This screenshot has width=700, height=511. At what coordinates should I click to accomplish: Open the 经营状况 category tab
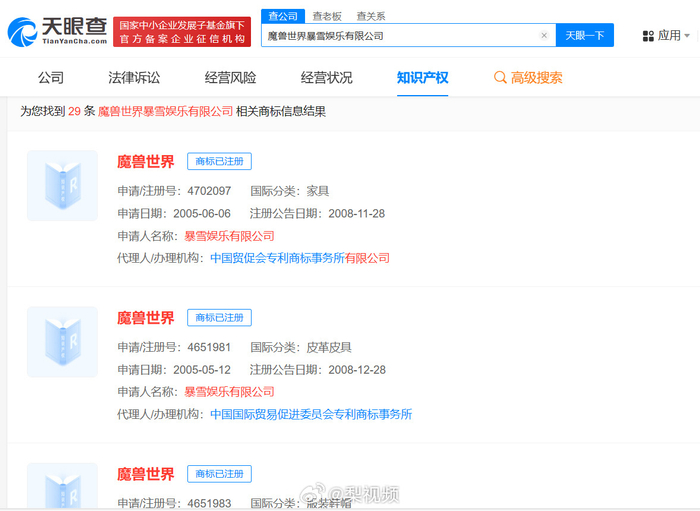[x=326, y=78]
